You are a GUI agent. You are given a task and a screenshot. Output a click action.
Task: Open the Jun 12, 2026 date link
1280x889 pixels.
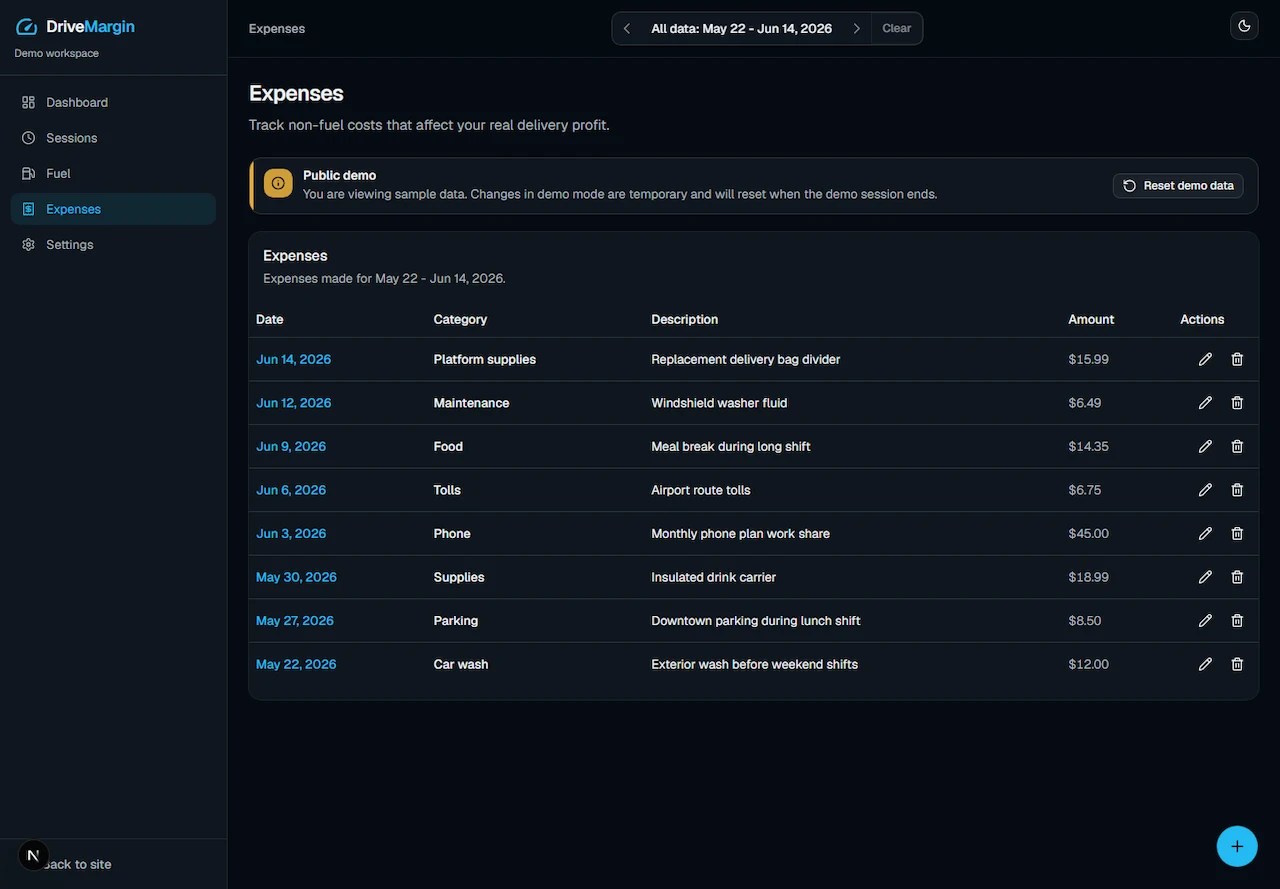point(294,403)
